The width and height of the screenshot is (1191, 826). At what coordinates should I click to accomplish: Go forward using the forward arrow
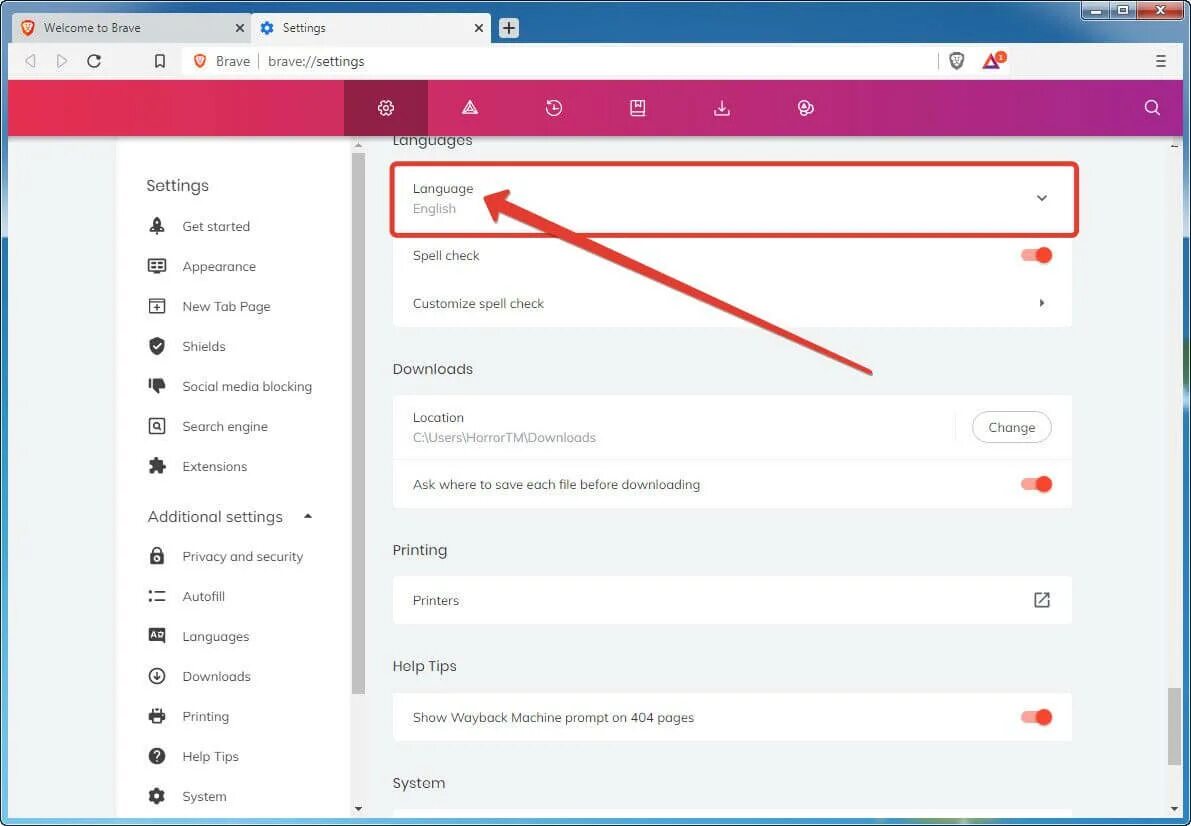[x=62, y=62]
